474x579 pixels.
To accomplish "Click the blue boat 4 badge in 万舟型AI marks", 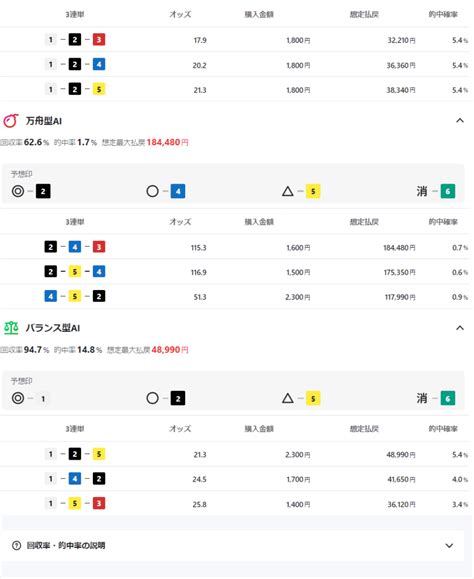I will pos(178,191).
